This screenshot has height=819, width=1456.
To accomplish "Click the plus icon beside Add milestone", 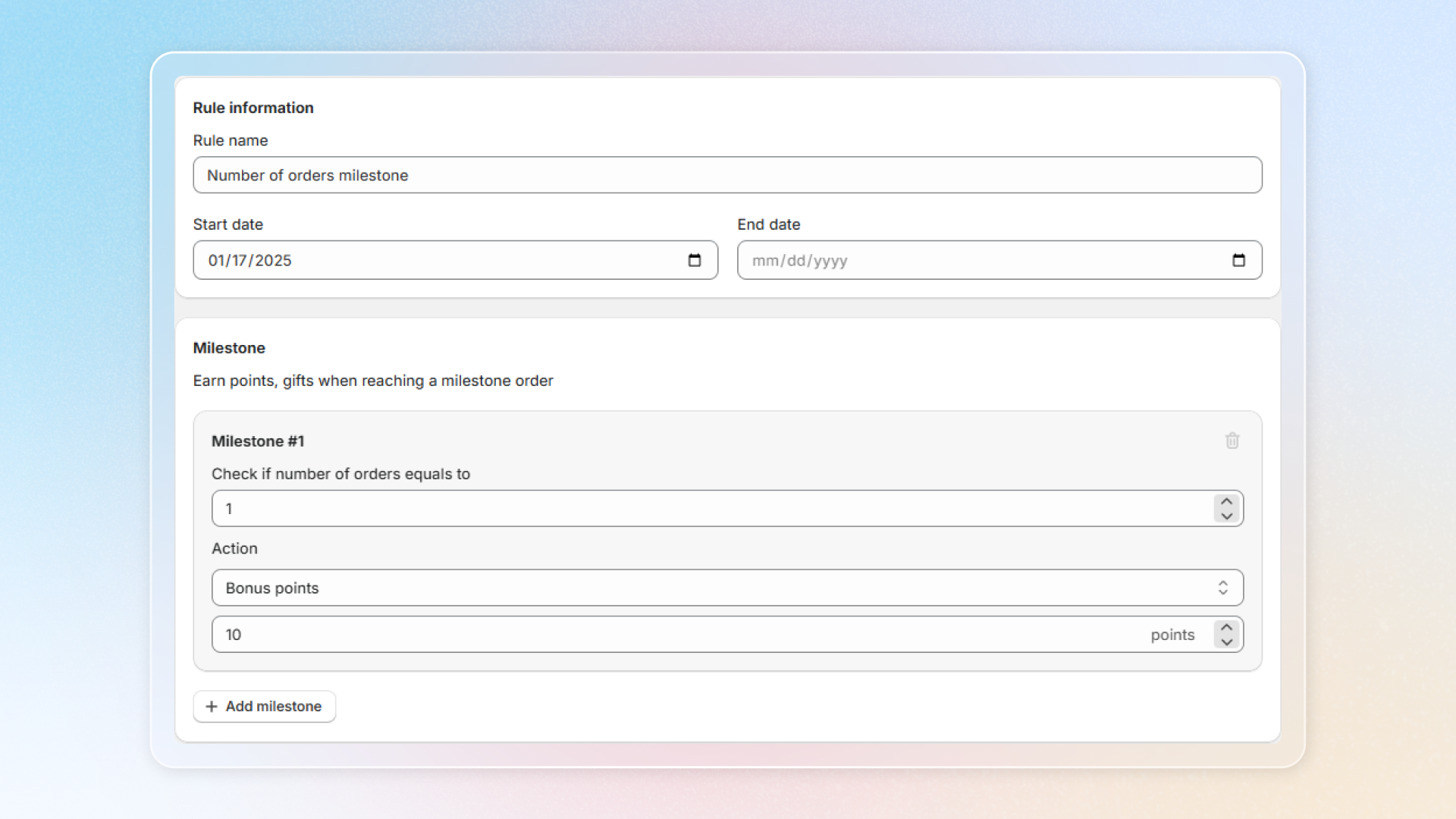I will point(212,706).
